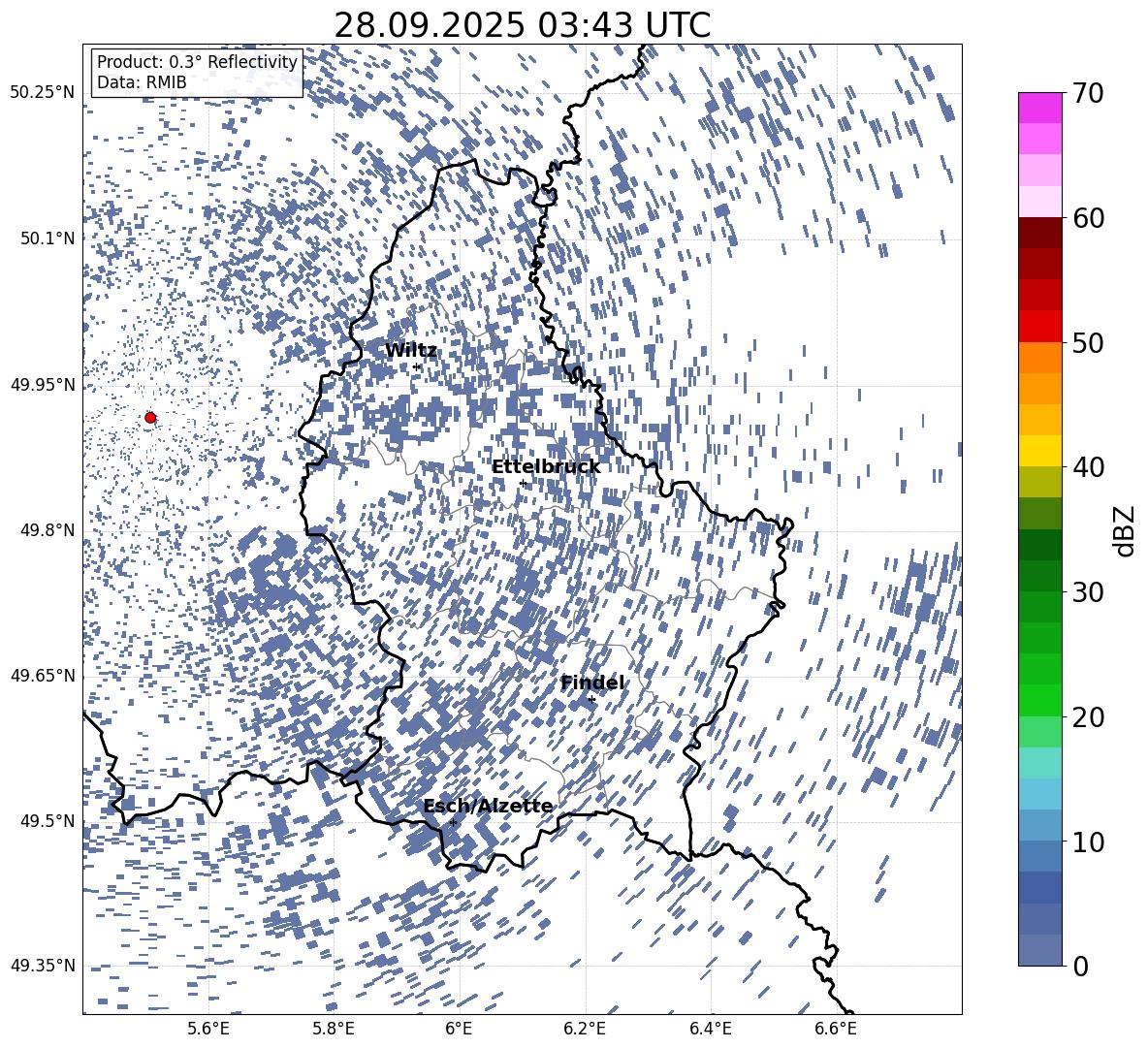The width and height of the screenshot is (1148, 1048).
Task: Click the Ettelbruck city label
Action: point(546,467)
